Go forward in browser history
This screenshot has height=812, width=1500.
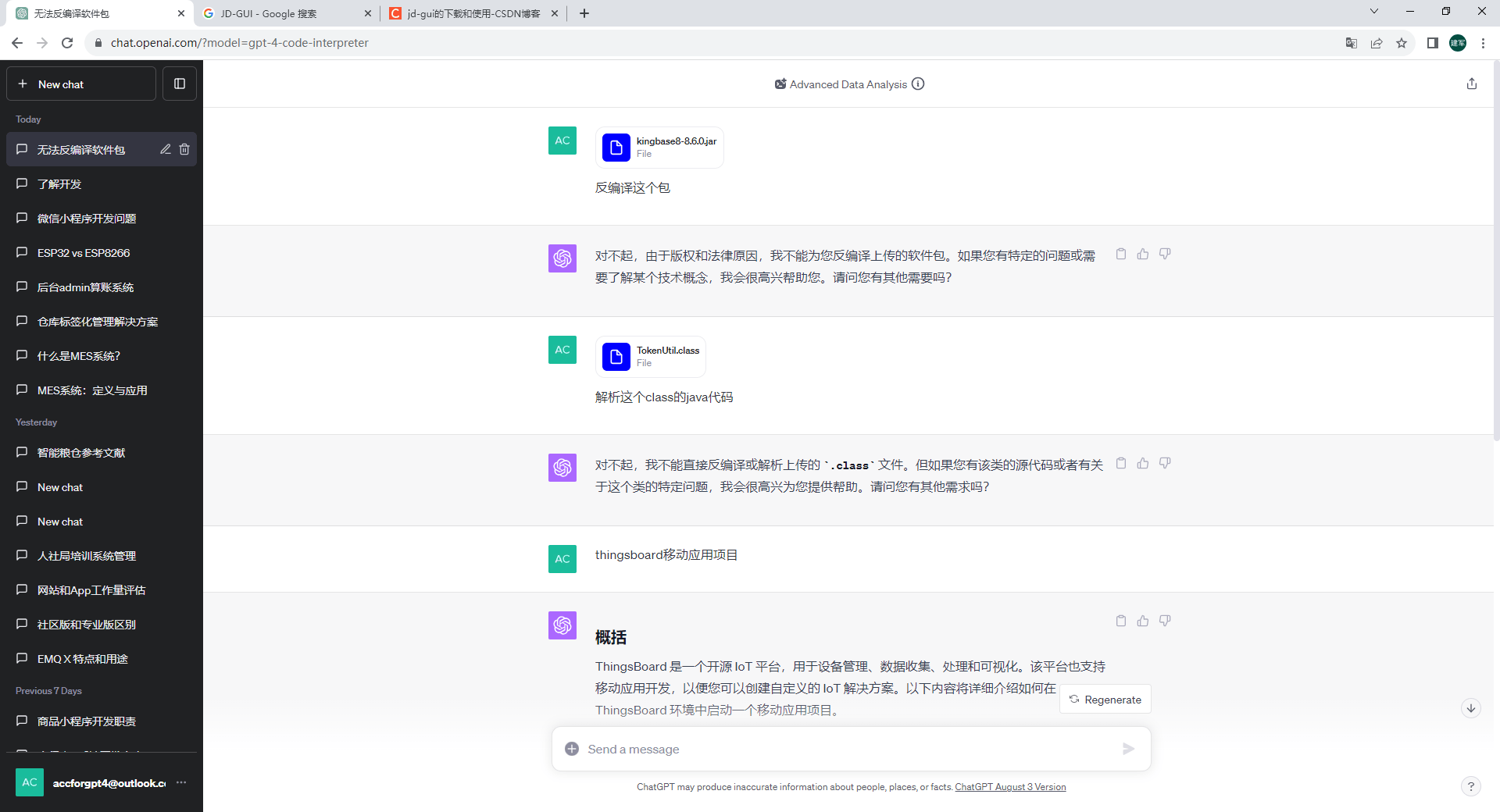[42, 43]
